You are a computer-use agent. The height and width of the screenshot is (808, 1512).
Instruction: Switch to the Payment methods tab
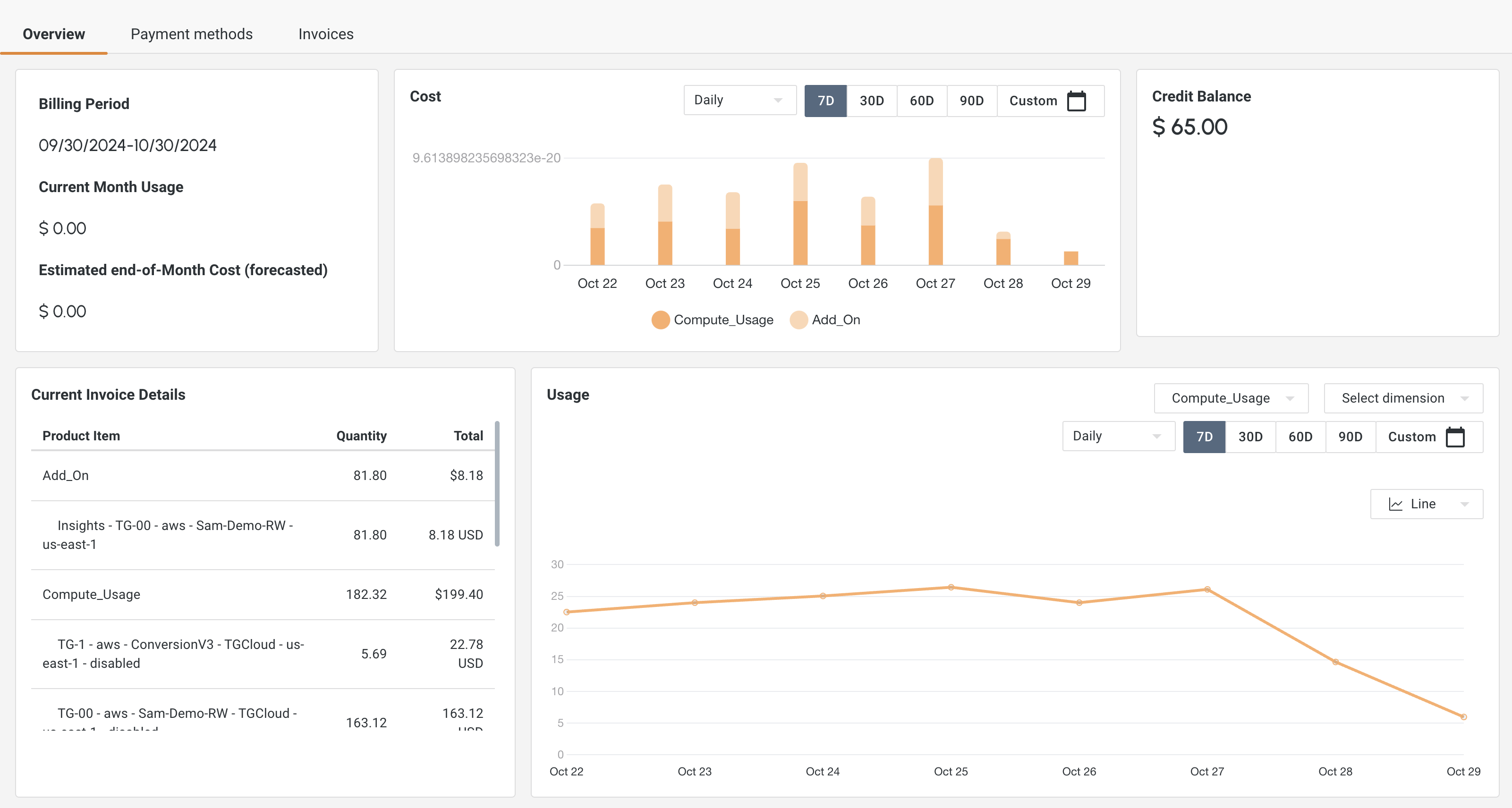(192, 34)
